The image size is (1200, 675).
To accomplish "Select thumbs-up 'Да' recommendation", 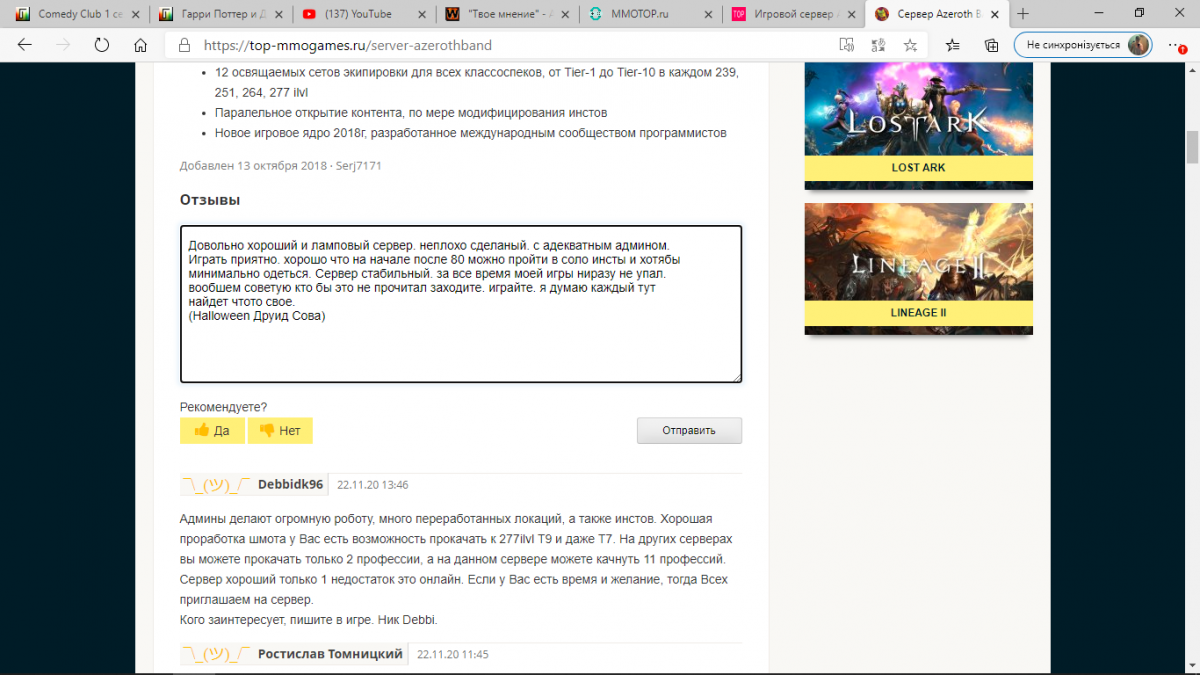I will tap(212, 430).
